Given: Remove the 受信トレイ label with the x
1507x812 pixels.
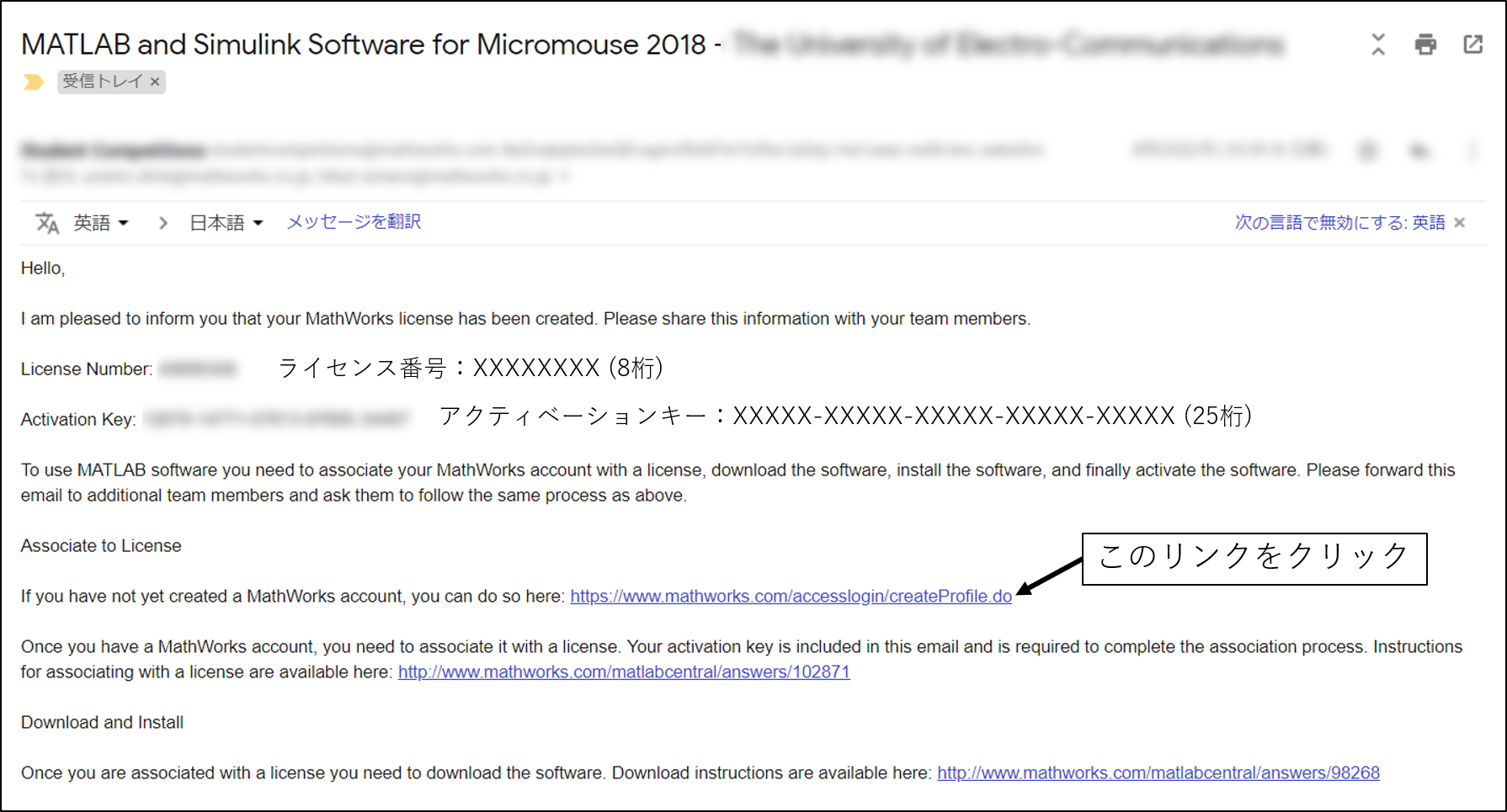Looking at the screenshot, I should coord(155,82).
